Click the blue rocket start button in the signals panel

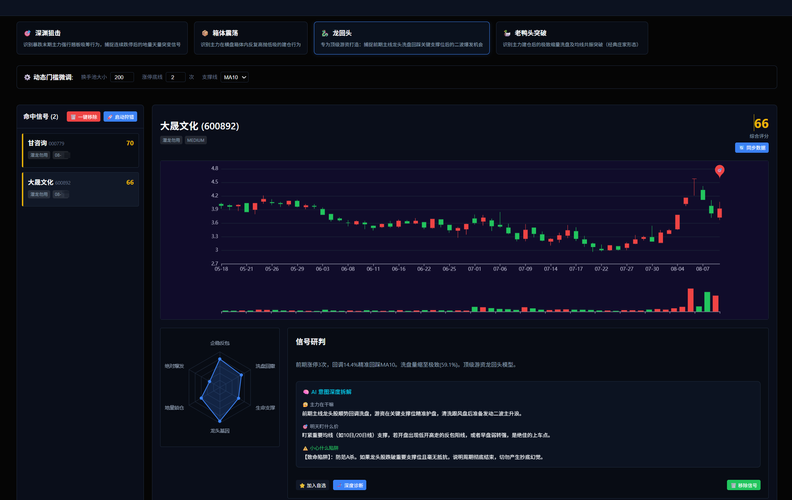[120, 117]
